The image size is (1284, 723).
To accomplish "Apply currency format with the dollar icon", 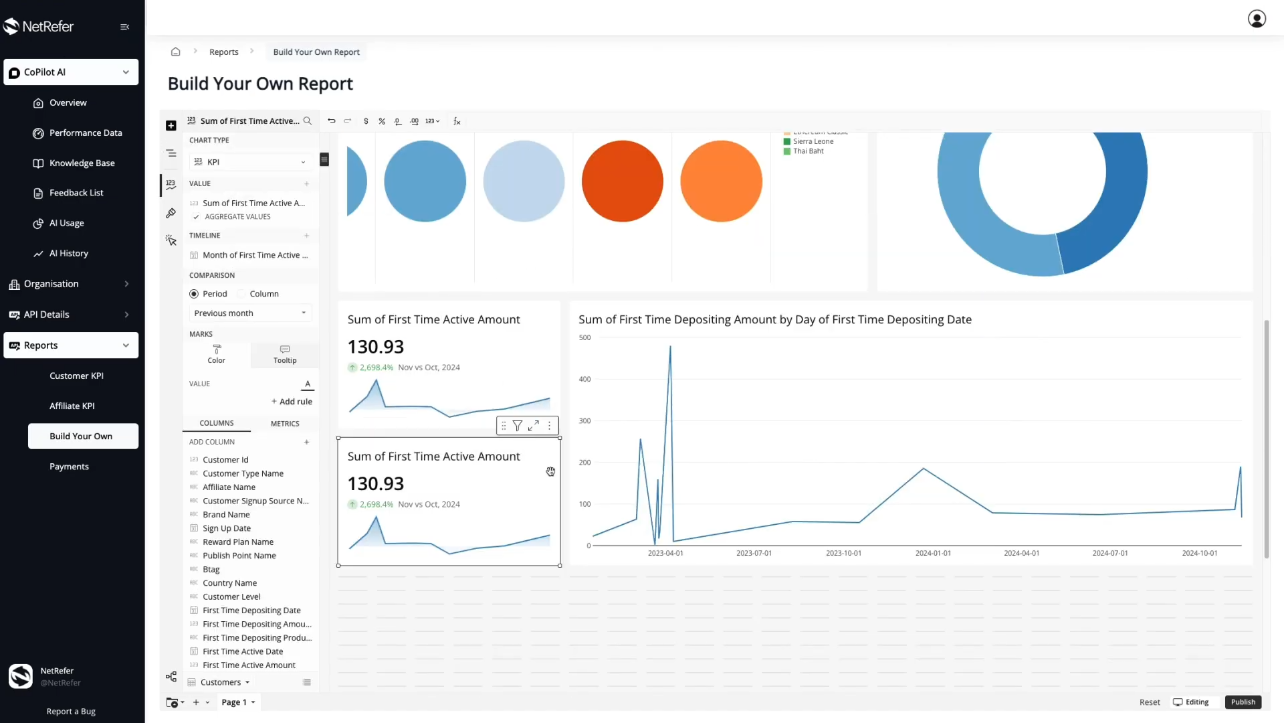I will (x=366, y=121).
